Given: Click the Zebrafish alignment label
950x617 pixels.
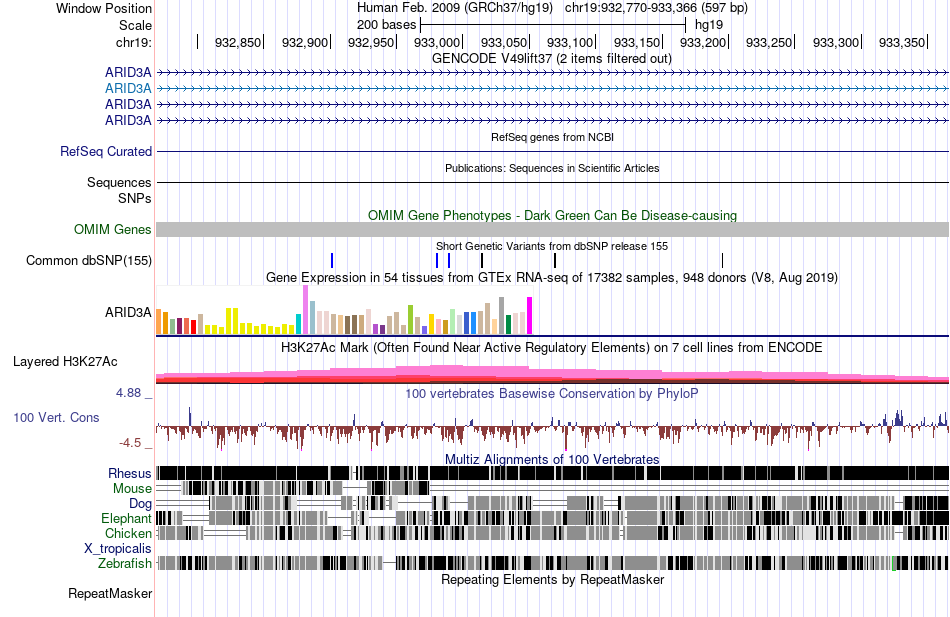Looking at the screenshot, I should pyautogui.click(x=125, y=564).
